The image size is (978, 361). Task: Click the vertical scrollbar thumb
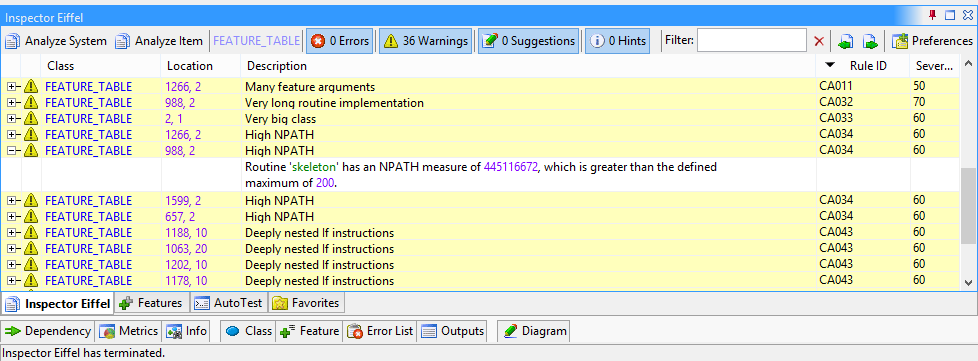(x=969, y=205)
